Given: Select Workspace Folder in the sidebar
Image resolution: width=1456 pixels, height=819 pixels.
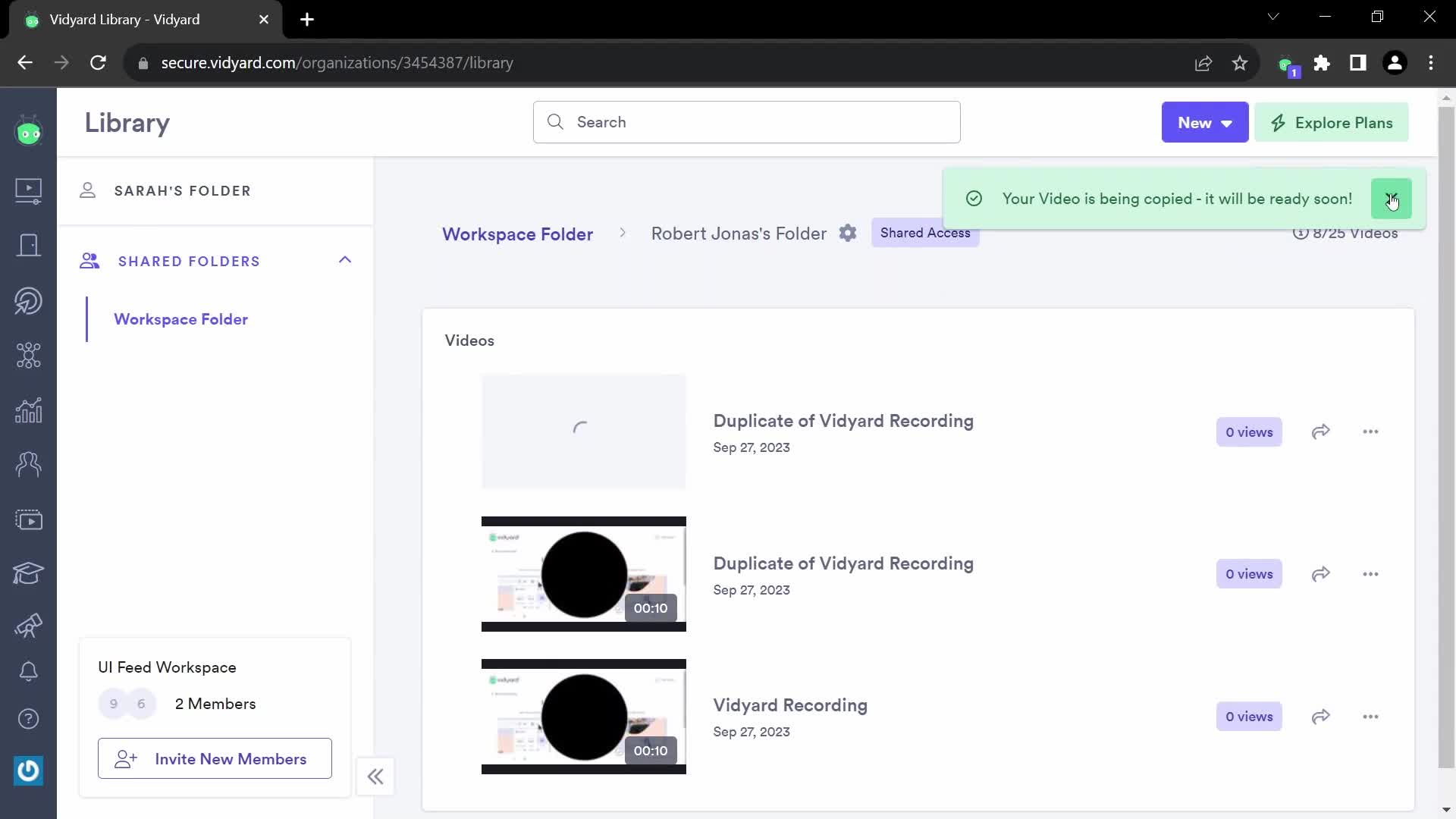Looking at the screenshot, I should pos(180,319).
